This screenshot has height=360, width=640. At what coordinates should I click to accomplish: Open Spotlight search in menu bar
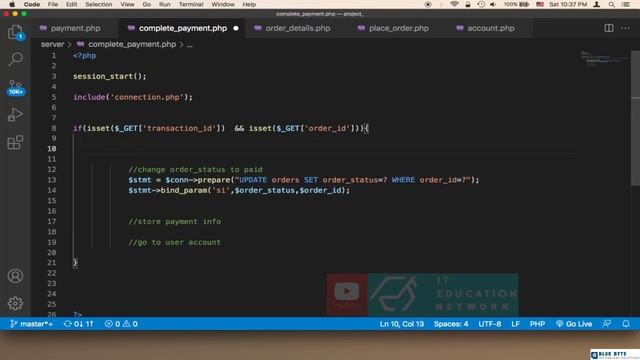coord(611,4)
